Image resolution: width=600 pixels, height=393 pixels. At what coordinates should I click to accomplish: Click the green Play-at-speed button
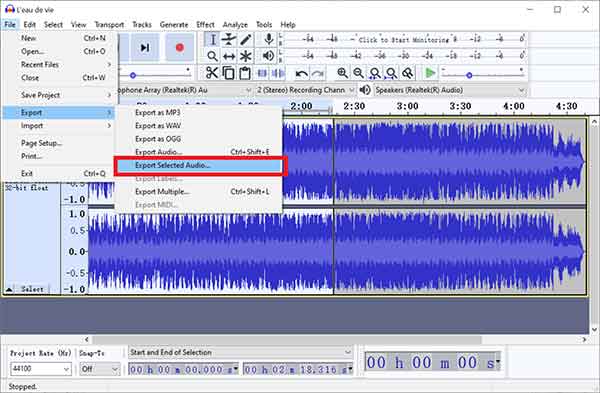point(430,73)
